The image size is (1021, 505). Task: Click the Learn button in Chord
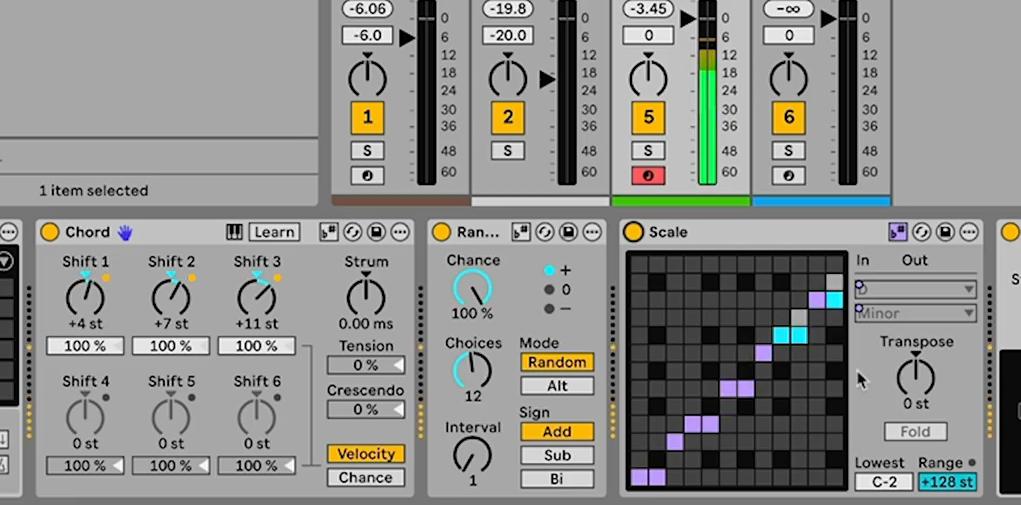pos(274,232)
